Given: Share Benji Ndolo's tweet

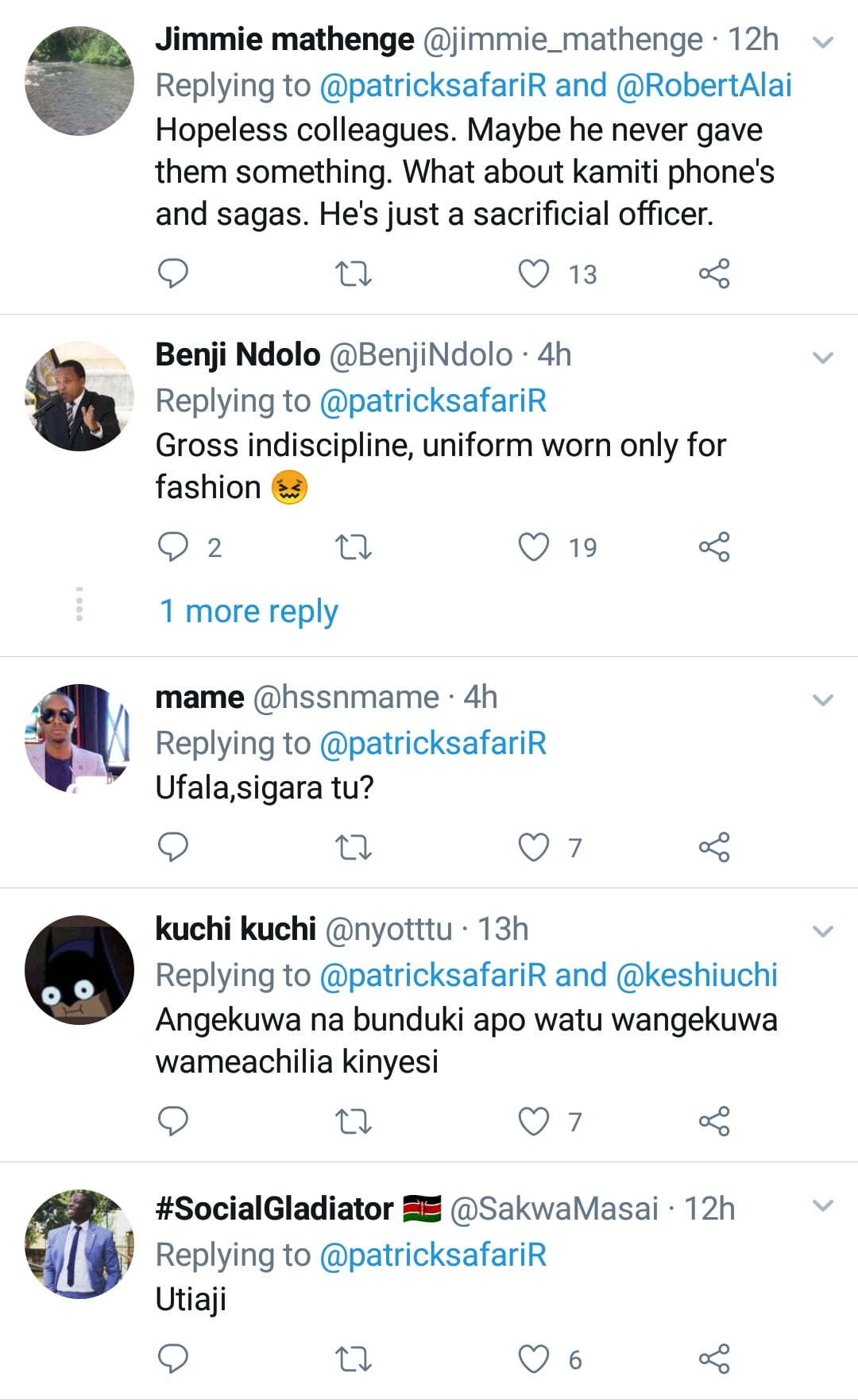Looking at the screenshot, I should [x=714, y=547].
